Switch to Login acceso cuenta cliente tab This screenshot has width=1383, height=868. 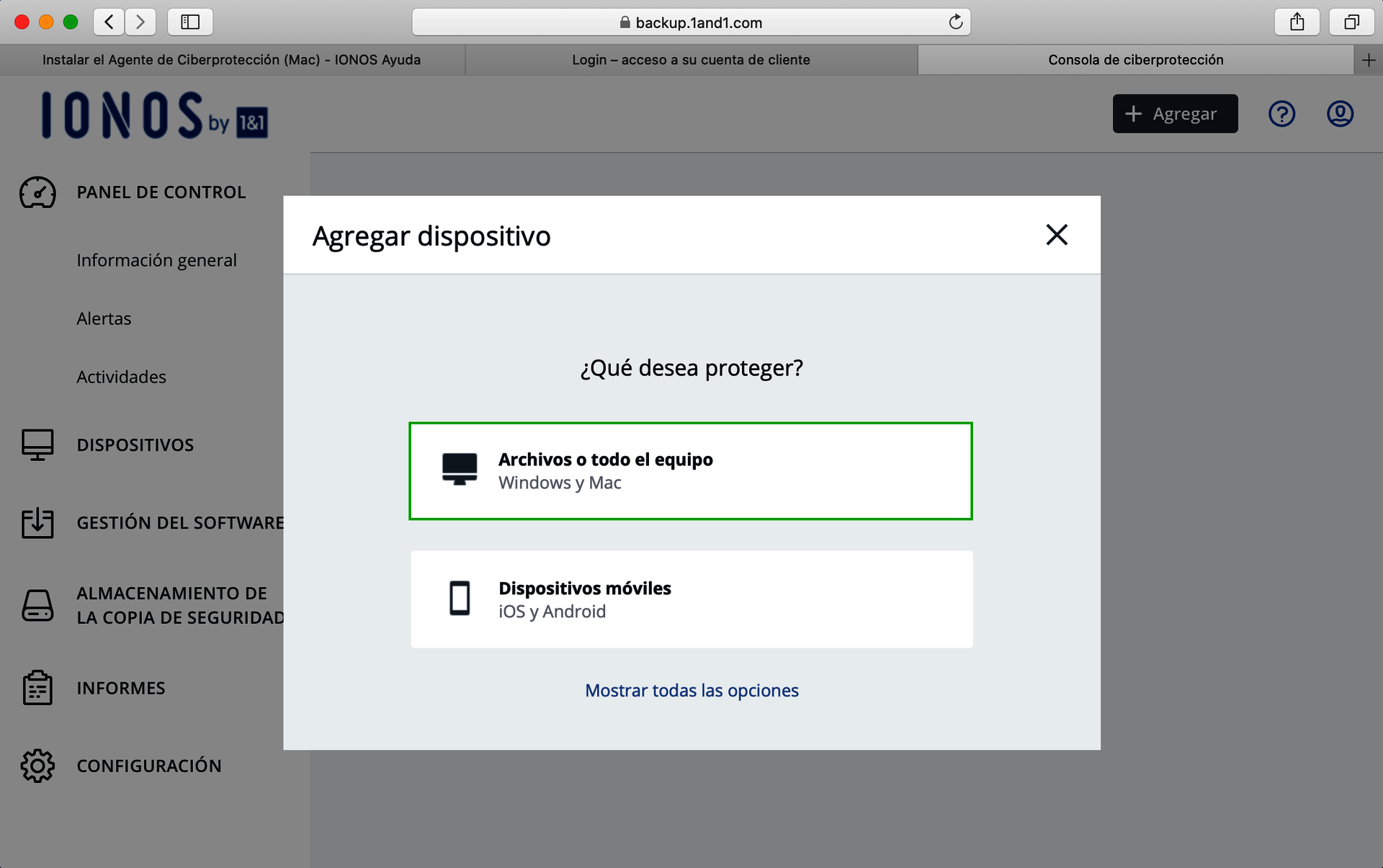tap(691, 60)
